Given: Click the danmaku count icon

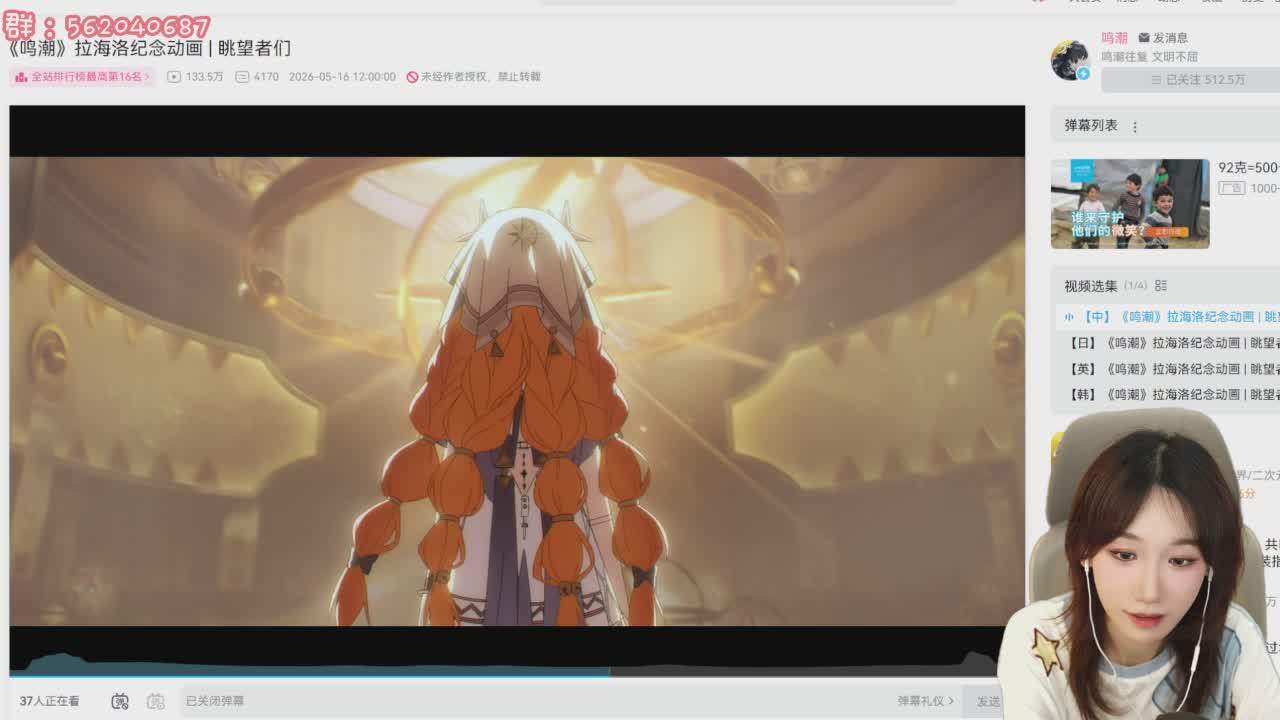Looking at the screenshot, I should point(242,77).
